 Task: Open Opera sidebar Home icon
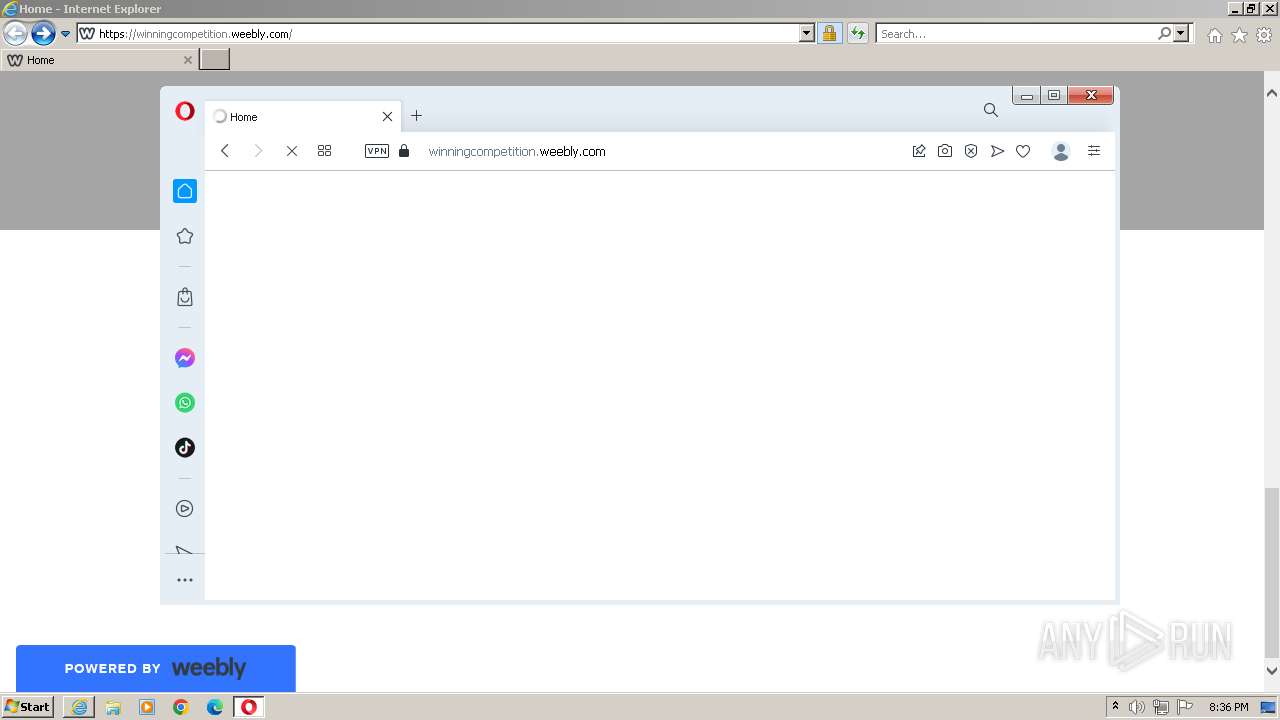click(185, 191)
